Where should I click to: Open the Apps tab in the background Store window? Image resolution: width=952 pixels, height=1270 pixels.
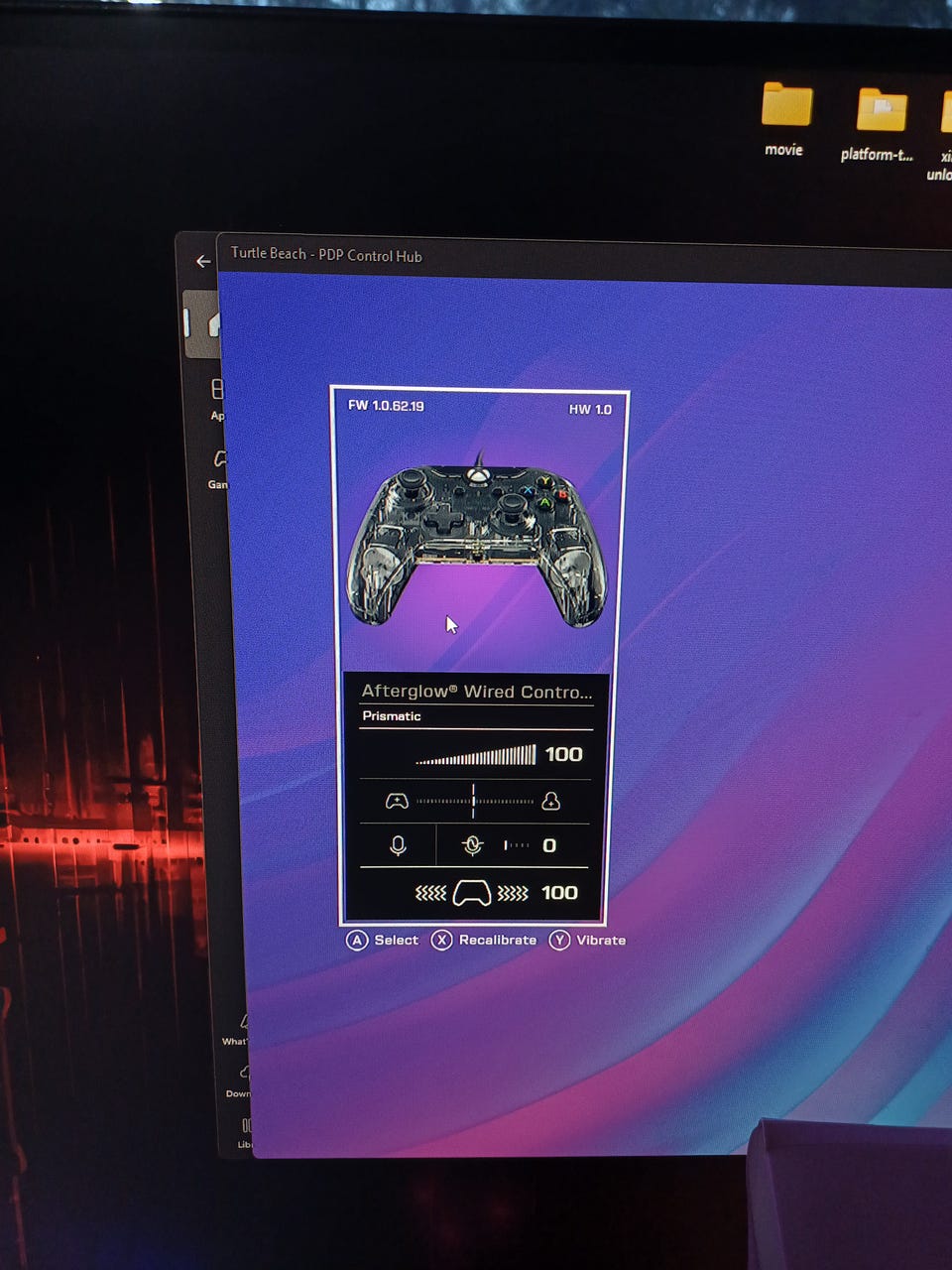217,399
